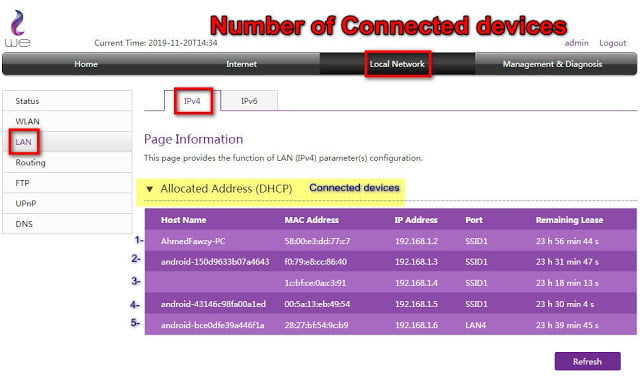
Task: Click the WE logo icon
Action: click(x=18, y=29)
